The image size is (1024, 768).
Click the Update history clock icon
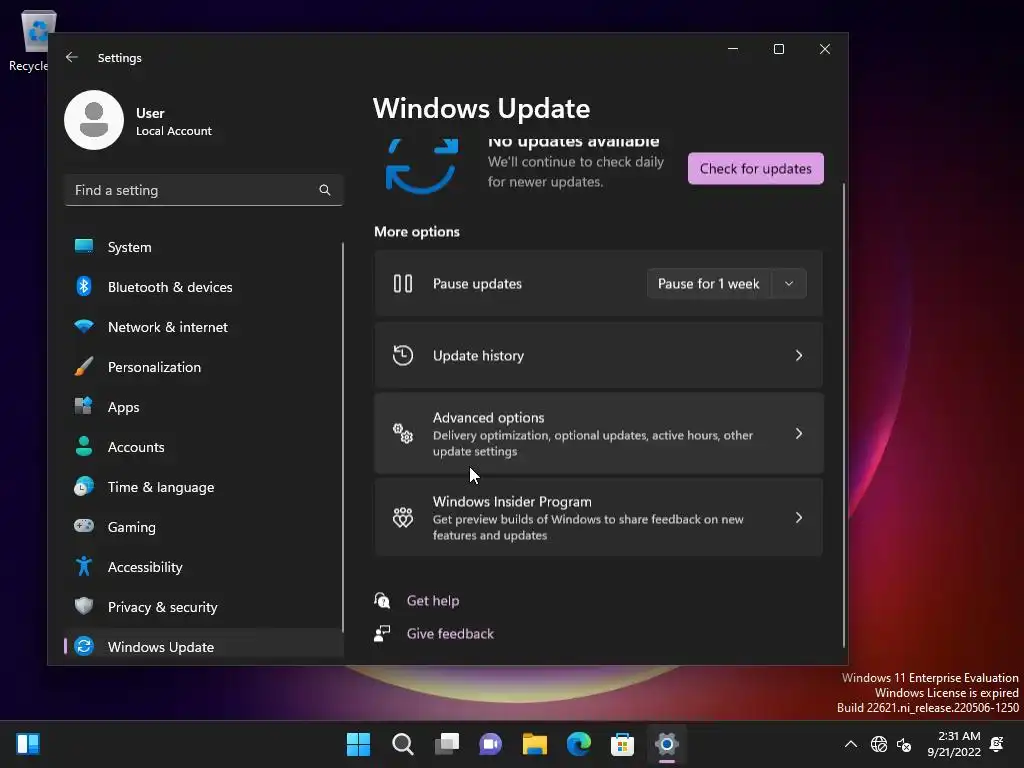(x=403, y=355)
